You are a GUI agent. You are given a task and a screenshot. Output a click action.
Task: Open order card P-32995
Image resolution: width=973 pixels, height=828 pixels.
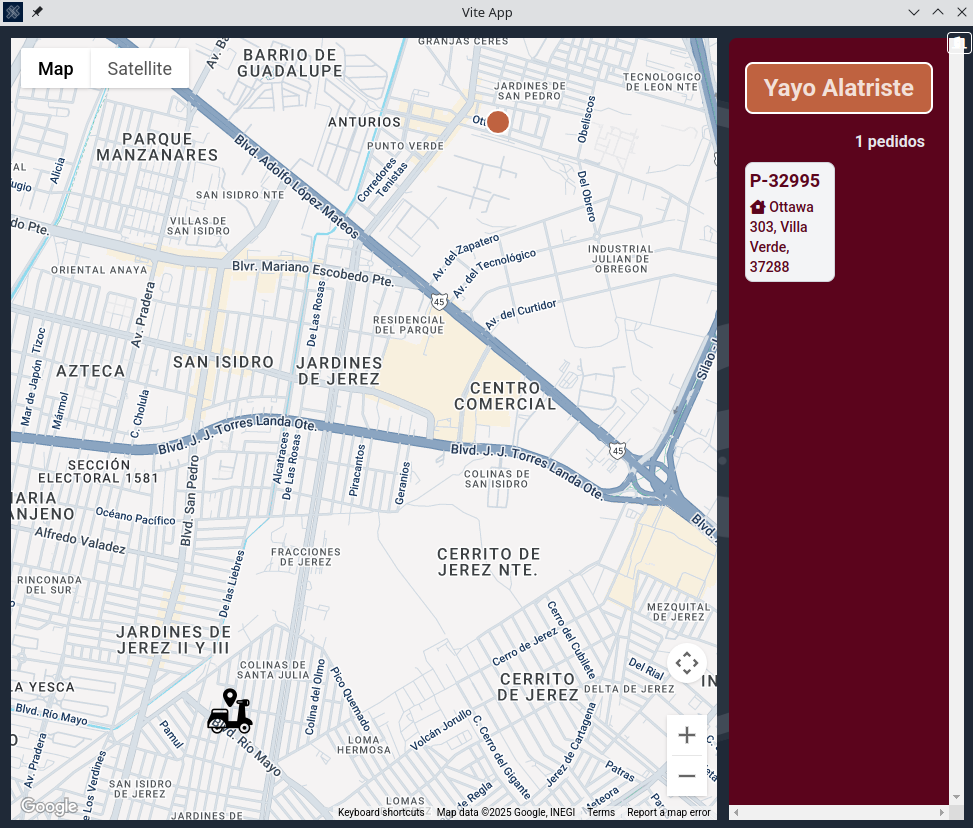click(x=789, y=222)
